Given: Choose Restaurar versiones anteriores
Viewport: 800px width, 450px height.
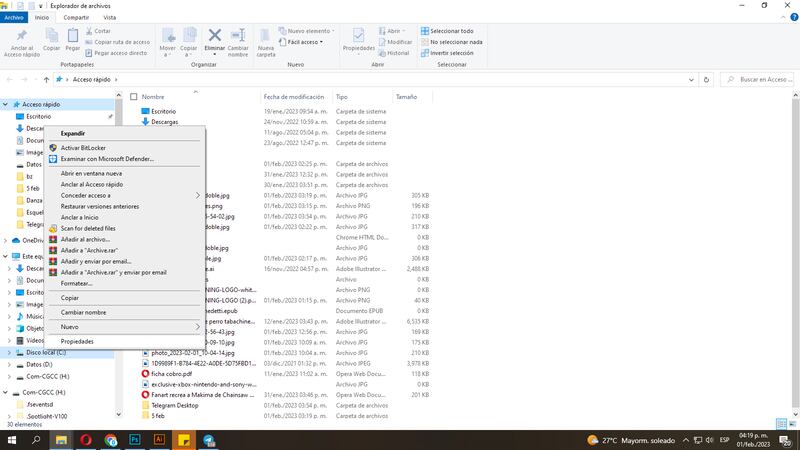Looking at the screenshot, I should click(x=124, y=207).
